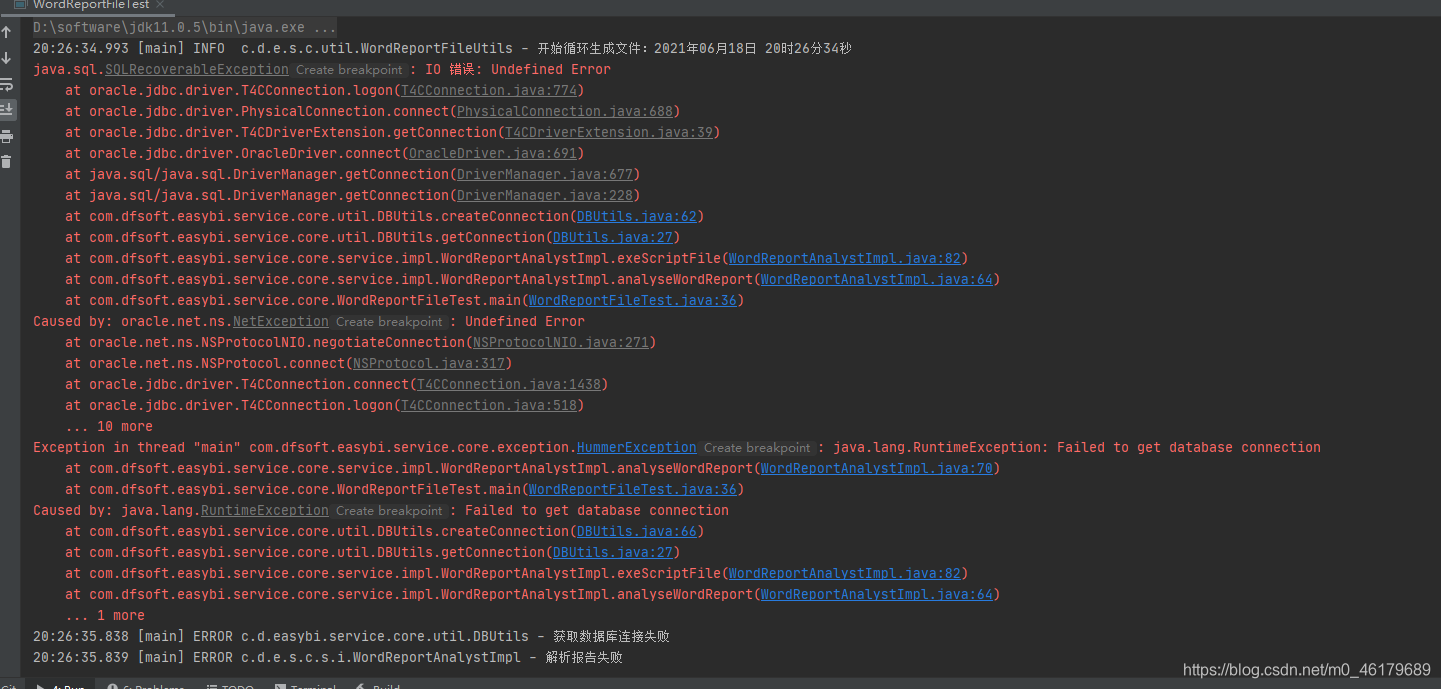Click the Git label at bottom left
The width and height of the screenshot is (1441, 689).
pyautogui.click(x=10, y=686)
